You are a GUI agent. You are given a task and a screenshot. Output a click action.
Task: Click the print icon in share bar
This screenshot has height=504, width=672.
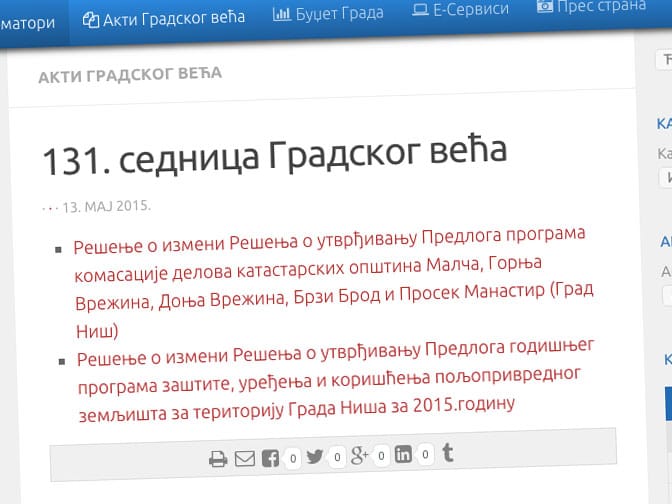[x=218, y=460]
